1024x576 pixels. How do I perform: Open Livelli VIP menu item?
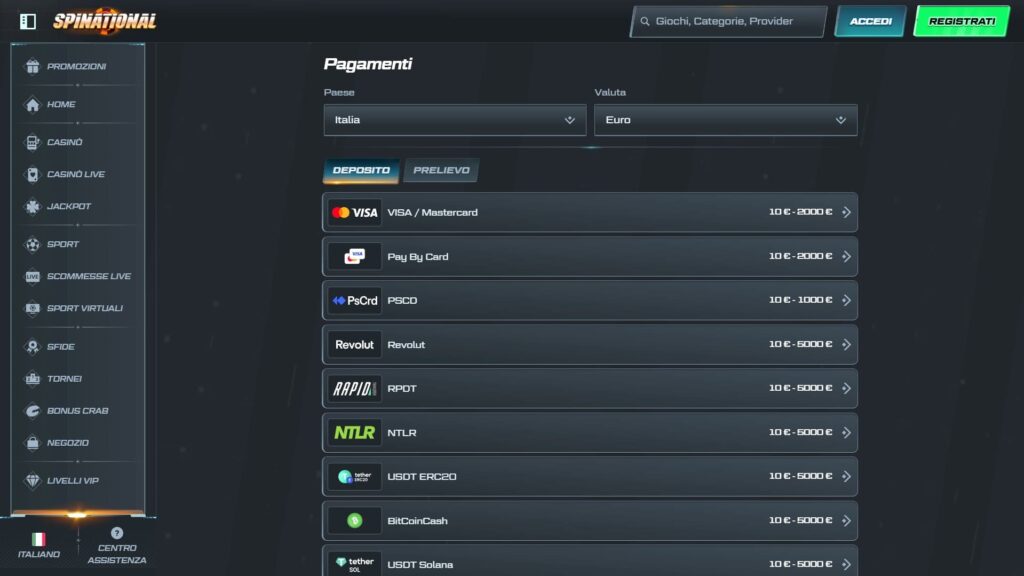coord(73,481)
